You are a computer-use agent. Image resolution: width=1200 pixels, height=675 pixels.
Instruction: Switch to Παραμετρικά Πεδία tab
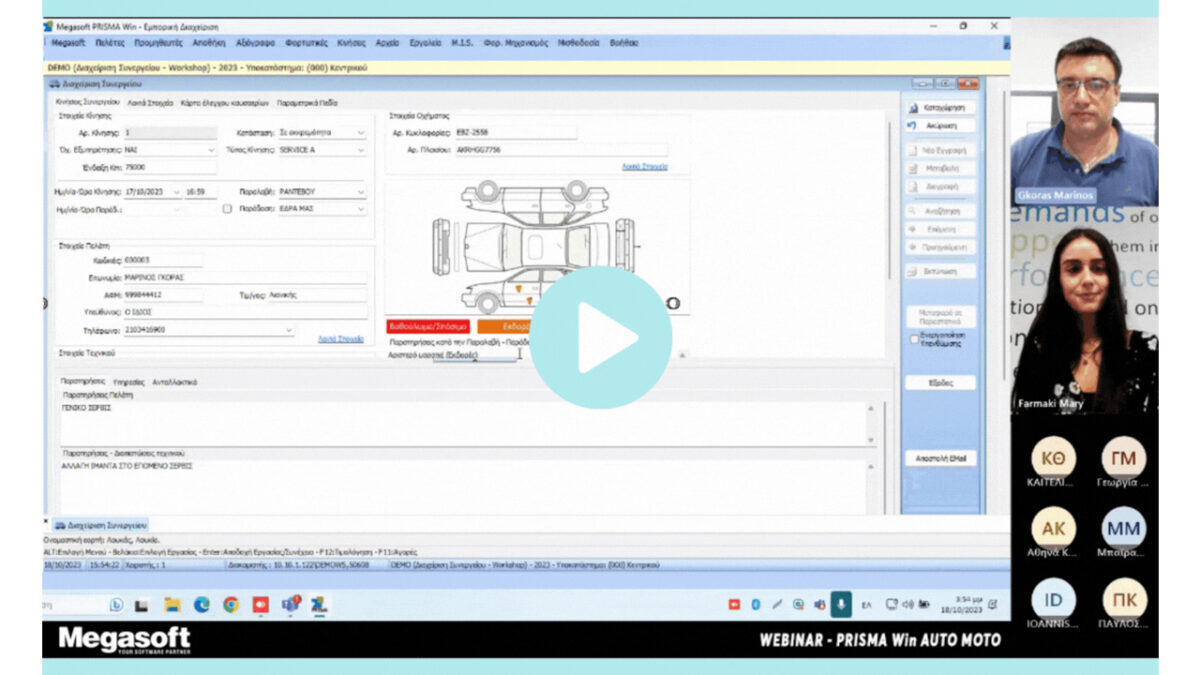pos(307,102)
